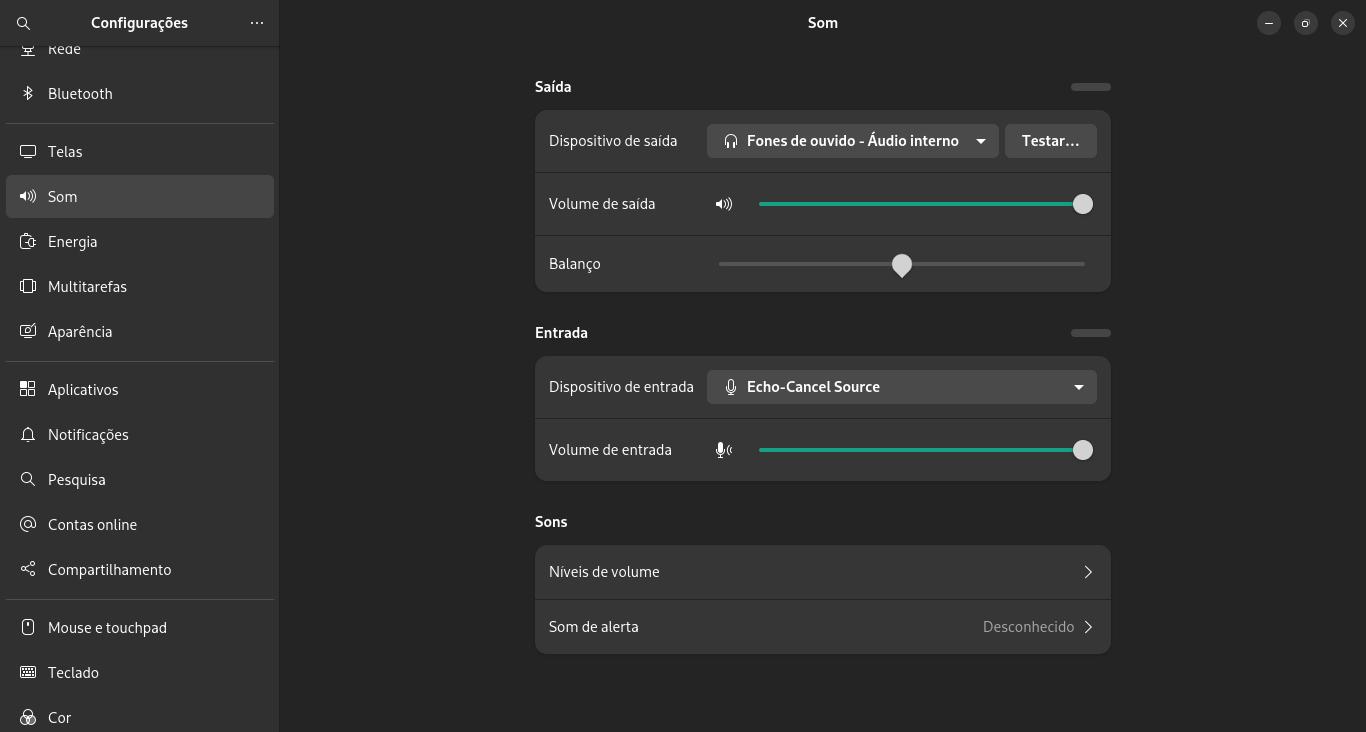Screen dimensions: 1366x732
Task: Expand Dispositivo de saída dropdown arrow
Action: (981, 141)
